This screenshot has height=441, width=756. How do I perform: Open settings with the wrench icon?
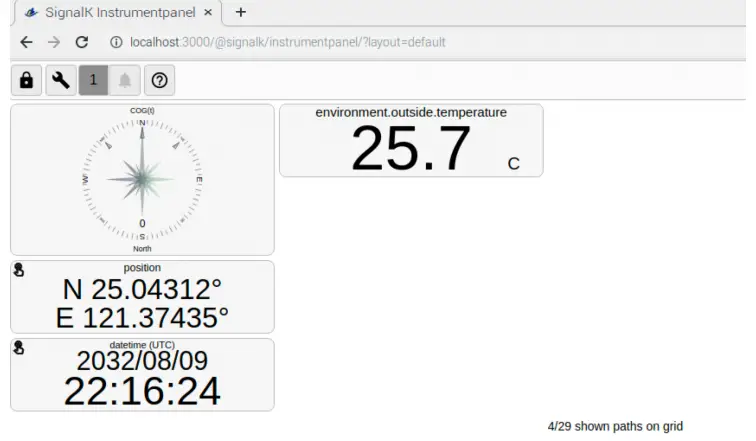tap(61, 80)
